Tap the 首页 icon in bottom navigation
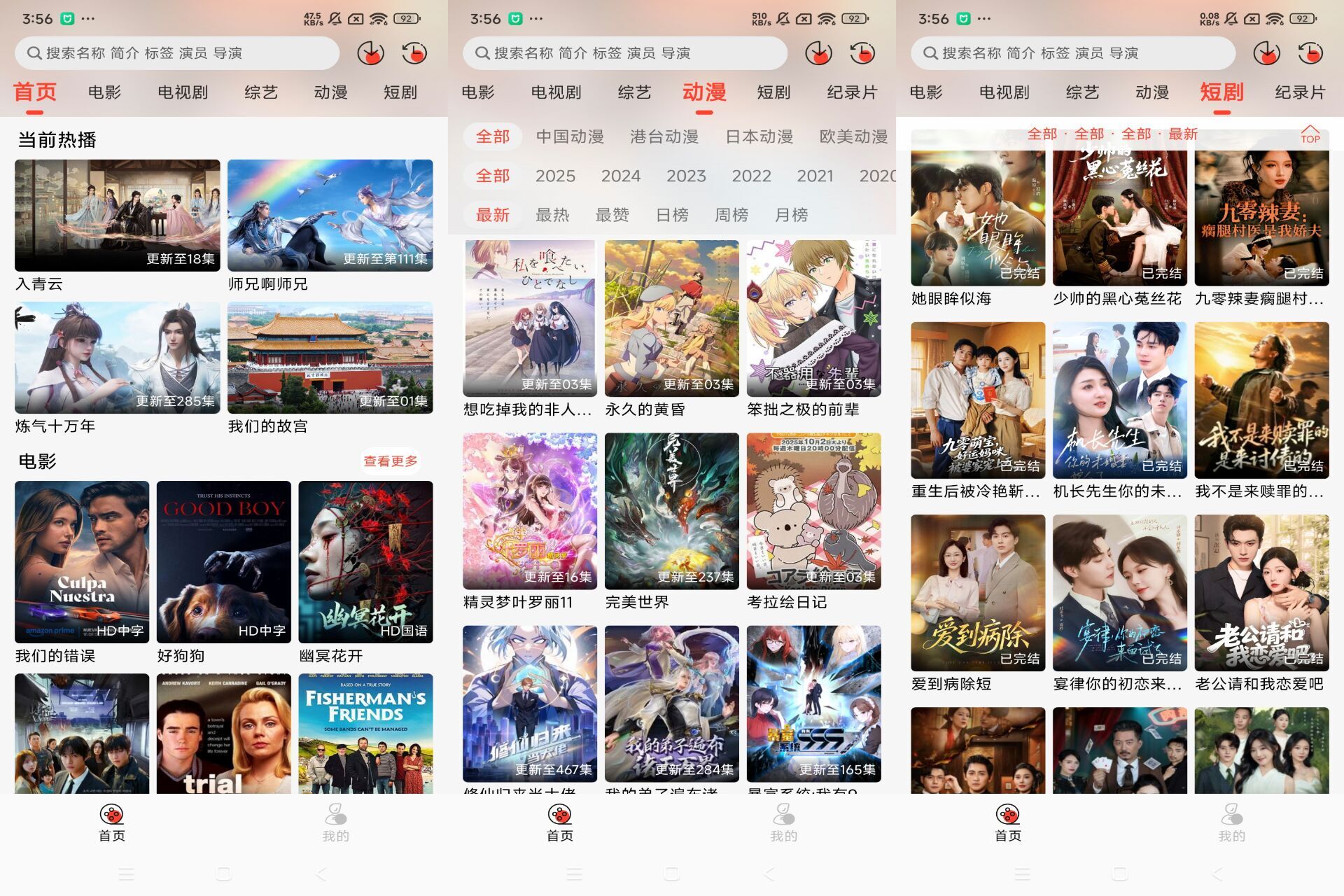1344x896 pixels. pos(111,822)
